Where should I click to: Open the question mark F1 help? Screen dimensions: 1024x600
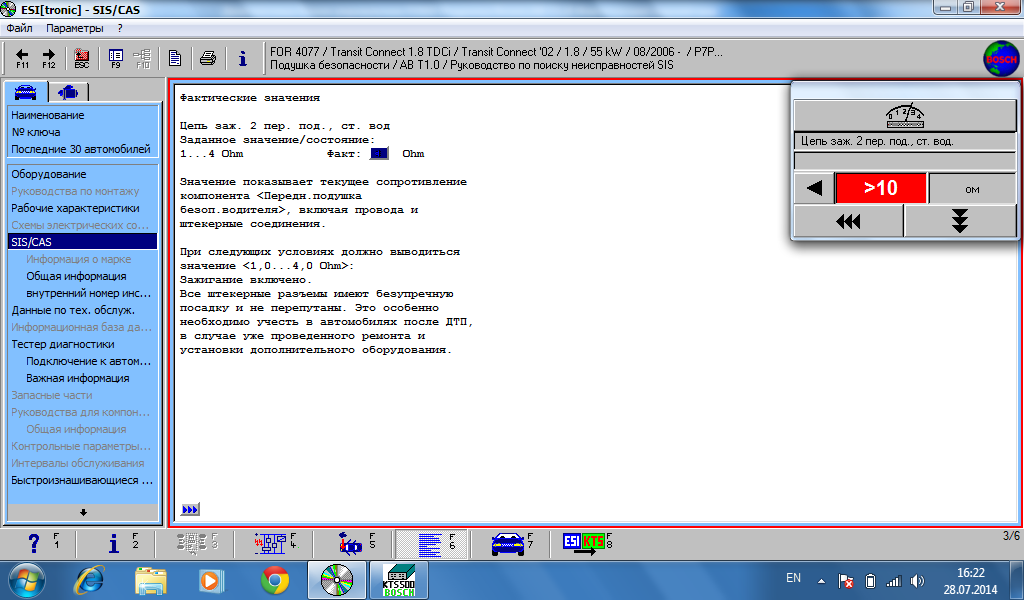point(34,543)
